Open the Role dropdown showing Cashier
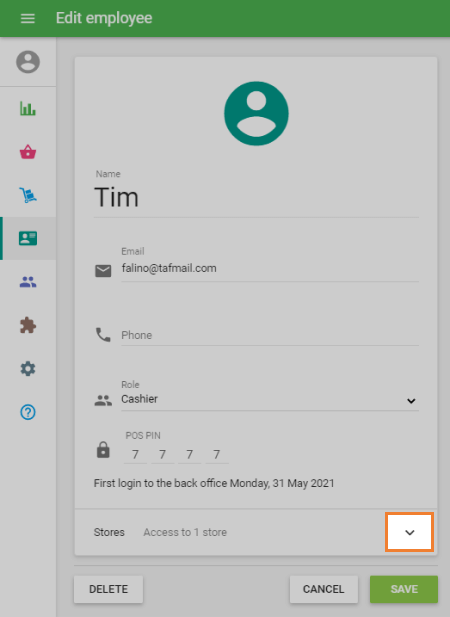The height and width of the screenshot is (617, 450). (x=270, y=399)
